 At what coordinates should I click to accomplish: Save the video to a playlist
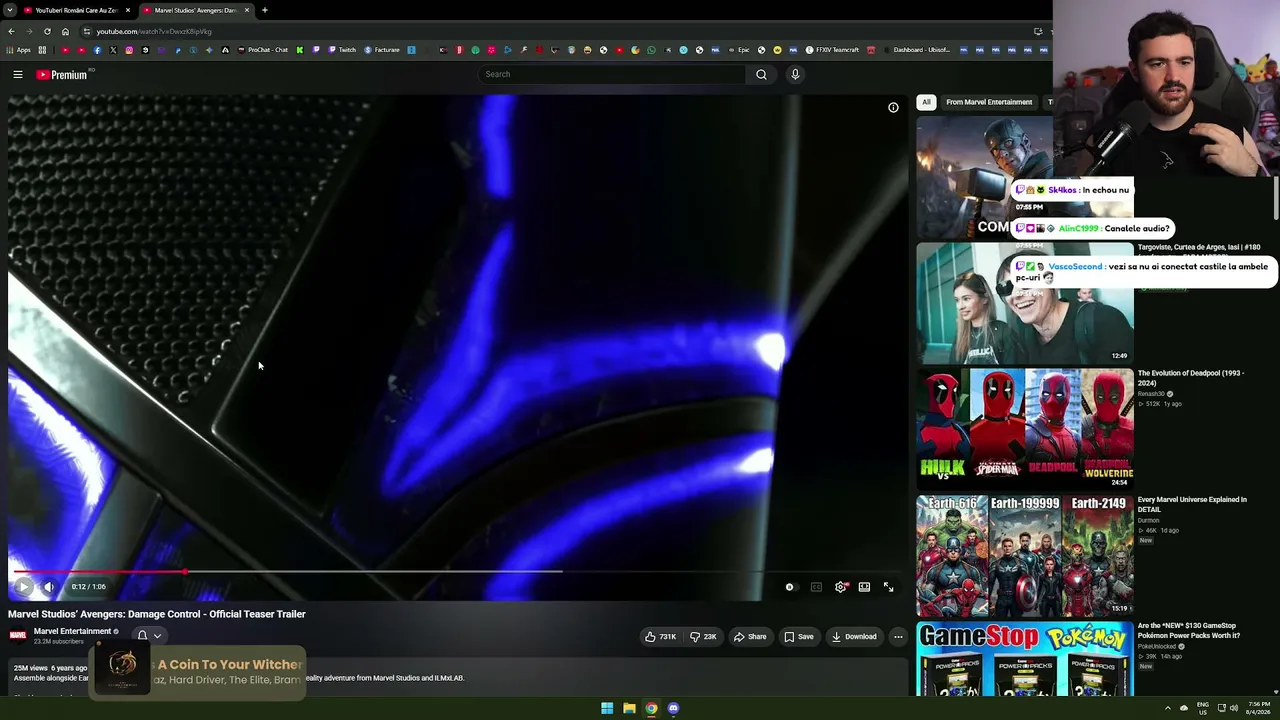pyautogui.click(x=798, y=636)
